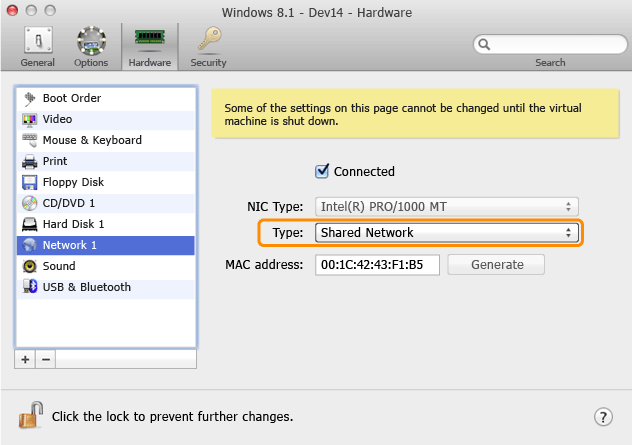Click the USB Bluetooth icon
The image size is (632, 445).
[30, 287]
